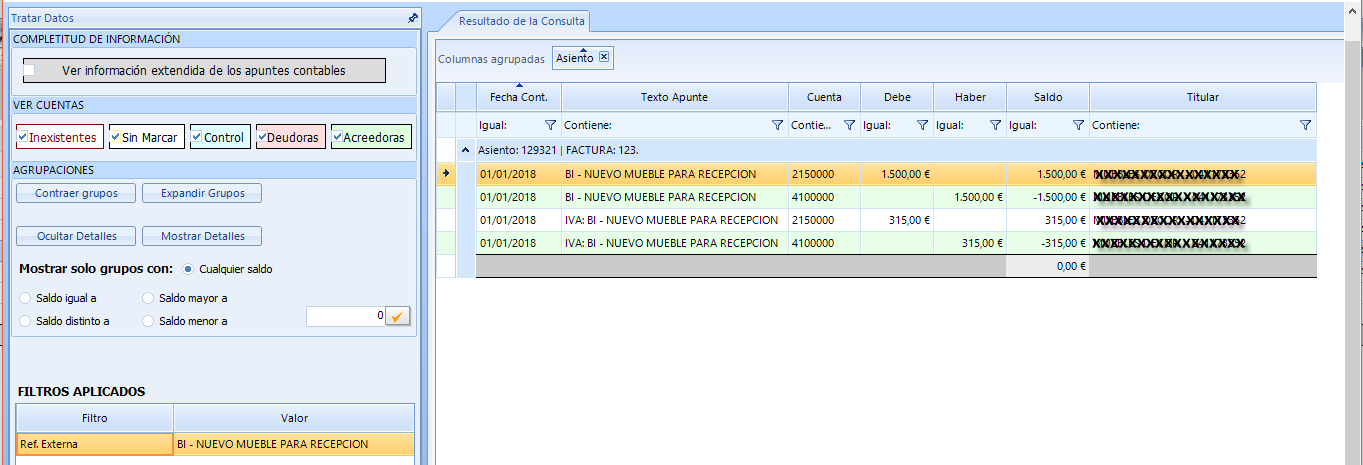Open Igual operator under Debe
Image resolution: width=1363 pixels, height=465 pixels.
[x=877, y=126]
